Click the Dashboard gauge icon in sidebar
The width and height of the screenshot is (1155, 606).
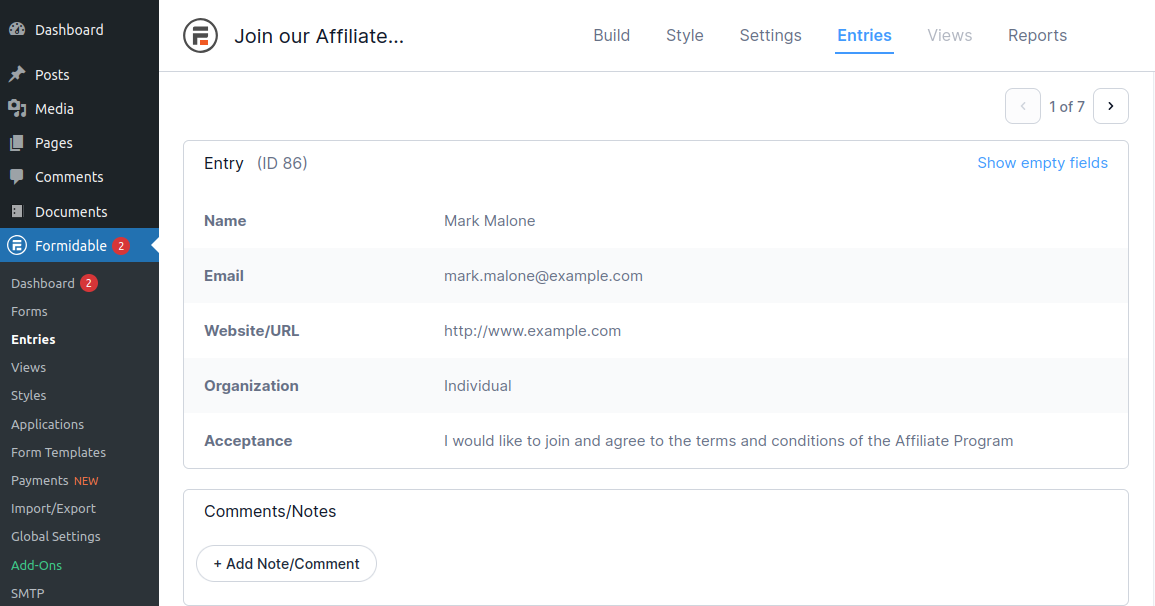[17, 30]
